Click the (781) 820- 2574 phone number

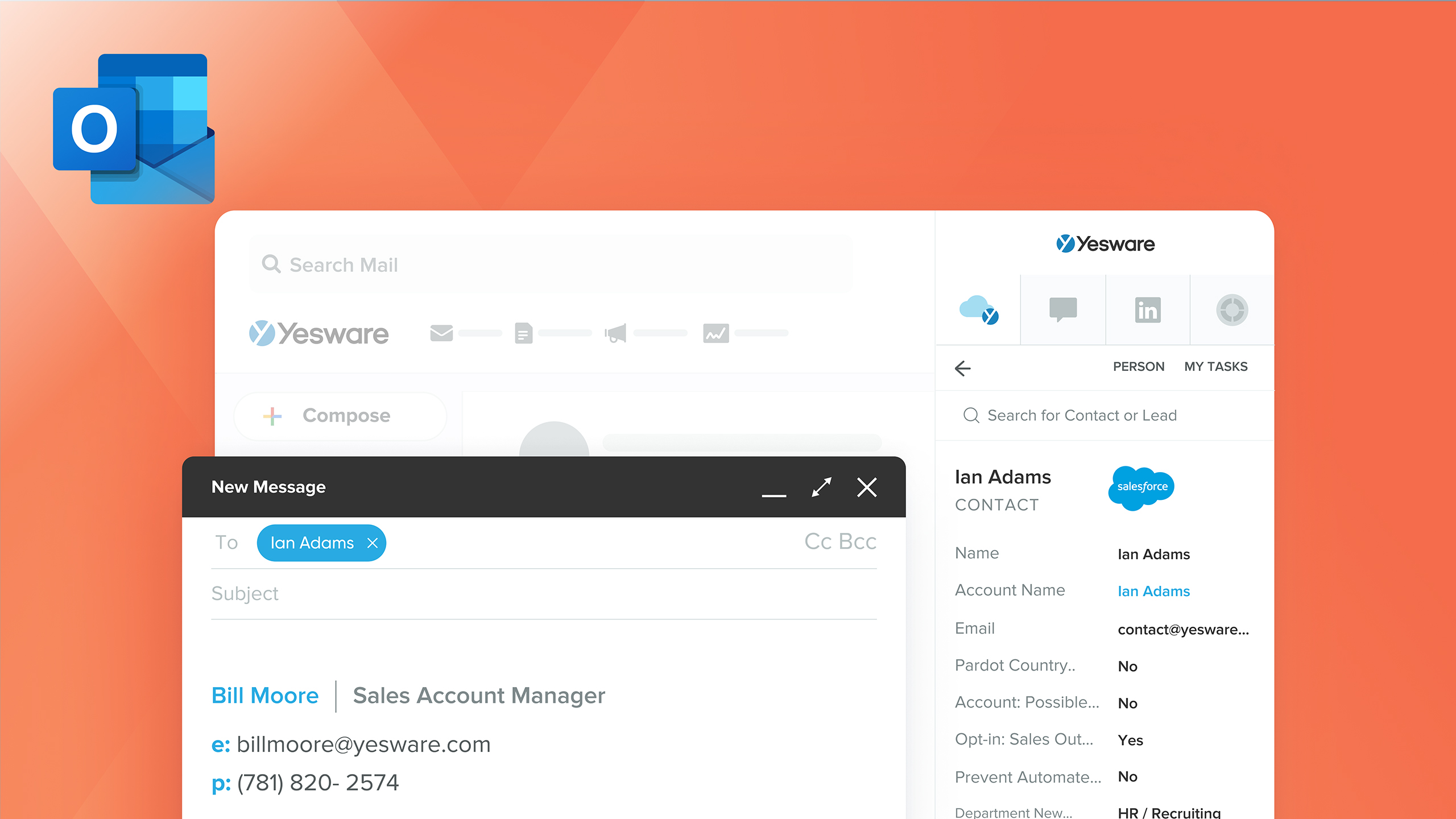(318, 783)
